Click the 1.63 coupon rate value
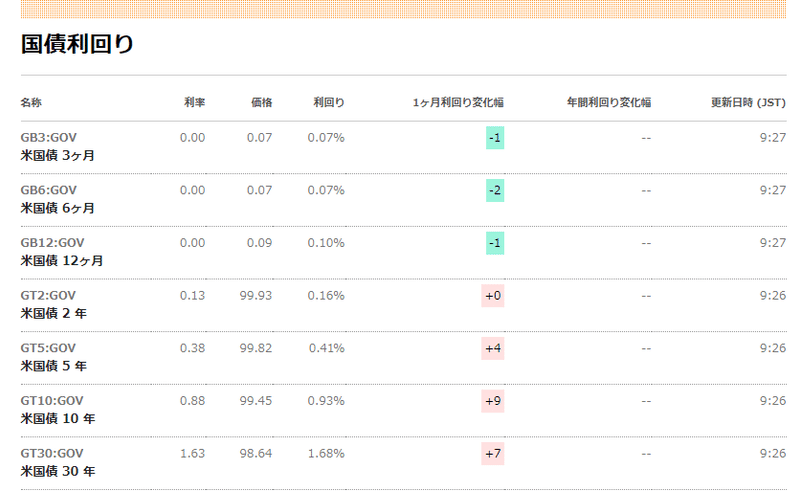800x491 pixels. tap(192, 453)
